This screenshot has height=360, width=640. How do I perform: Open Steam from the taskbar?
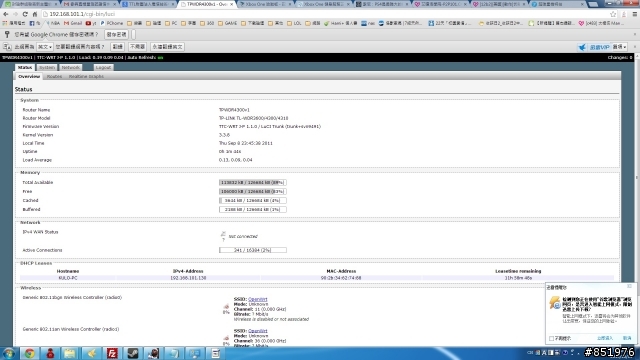[x=133, y=353]
